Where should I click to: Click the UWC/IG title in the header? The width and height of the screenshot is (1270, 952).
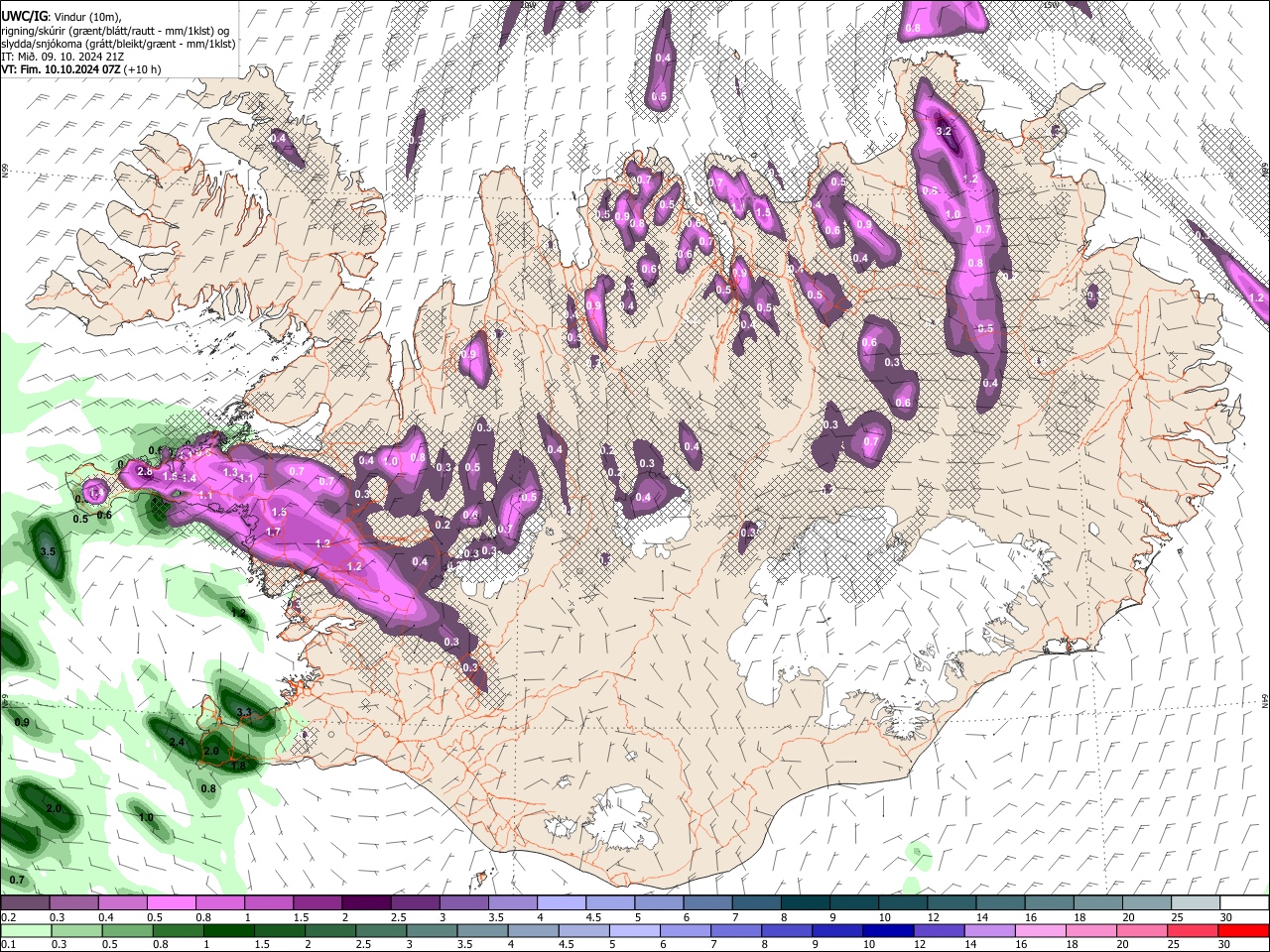(24, 17)
